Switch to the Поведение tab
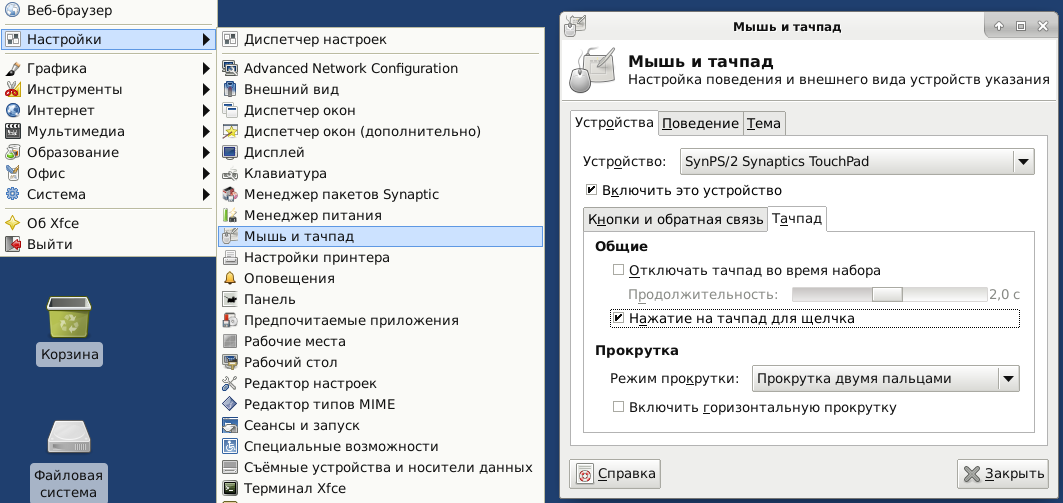1063x503 pixels. [700, 123]
